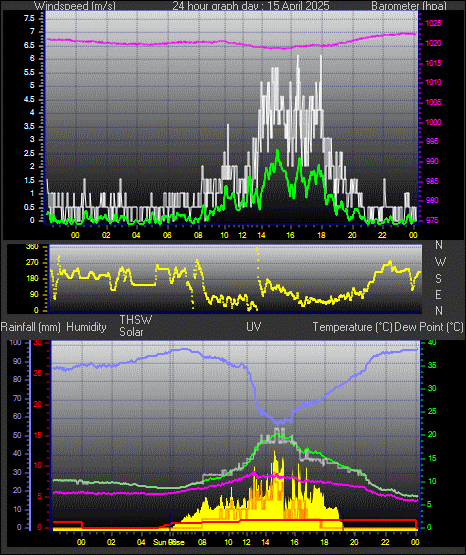The image size is (466, 555).
Task: Click the '02' hour label under the bottom graph
Action: pyautogui.click(x=111, y=542)
